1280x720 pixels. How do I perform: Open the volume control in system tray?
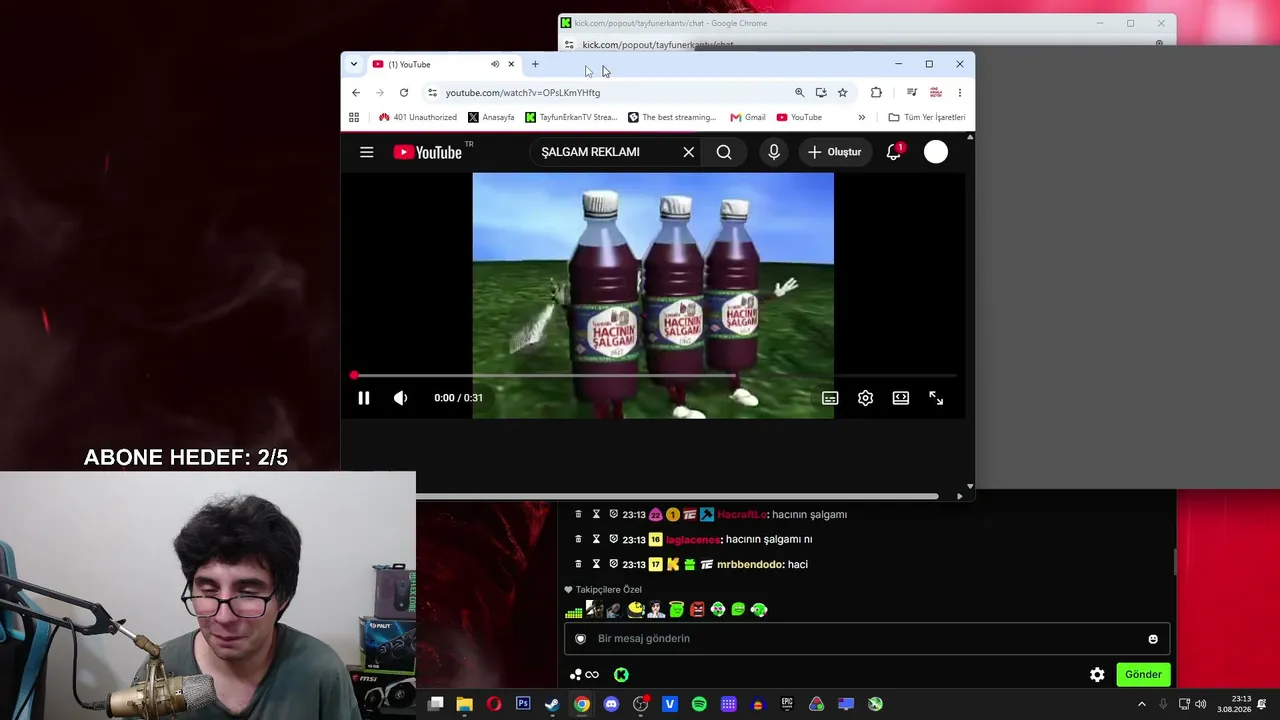(1200, 704)
